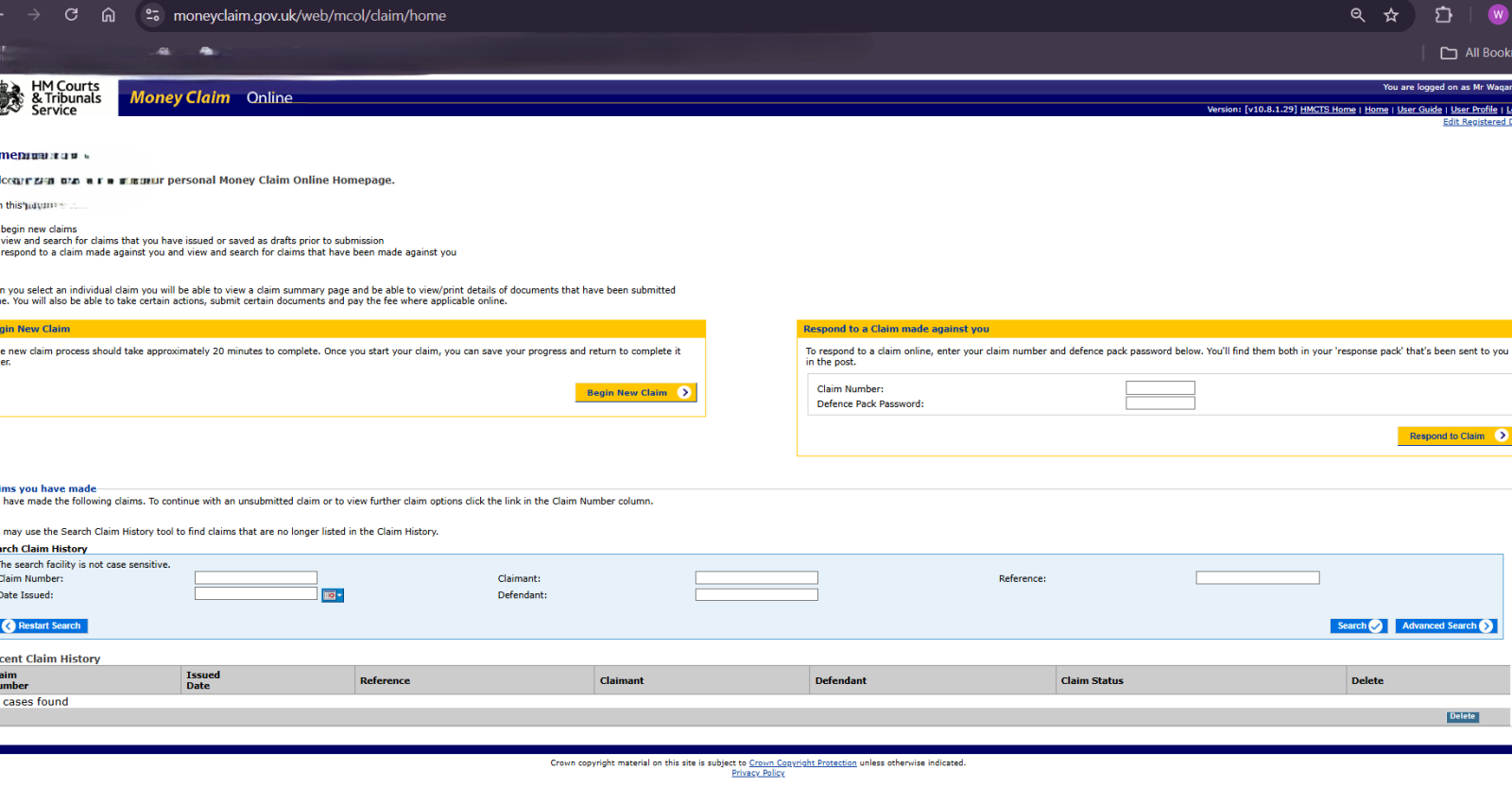This screenshot has width=1512, height=787.
Task: Click the Begin New Claim button
Action: click(x=636, y=393)
